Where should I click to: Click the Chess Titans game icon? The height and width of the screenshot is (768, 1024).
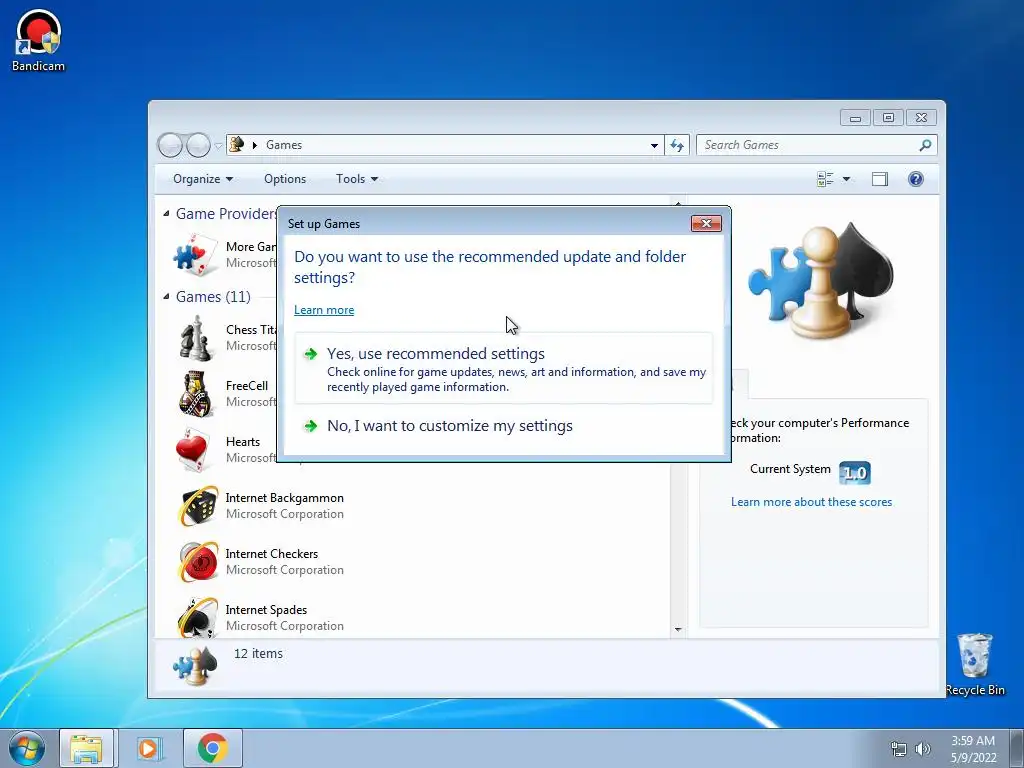tap(195, 338)
